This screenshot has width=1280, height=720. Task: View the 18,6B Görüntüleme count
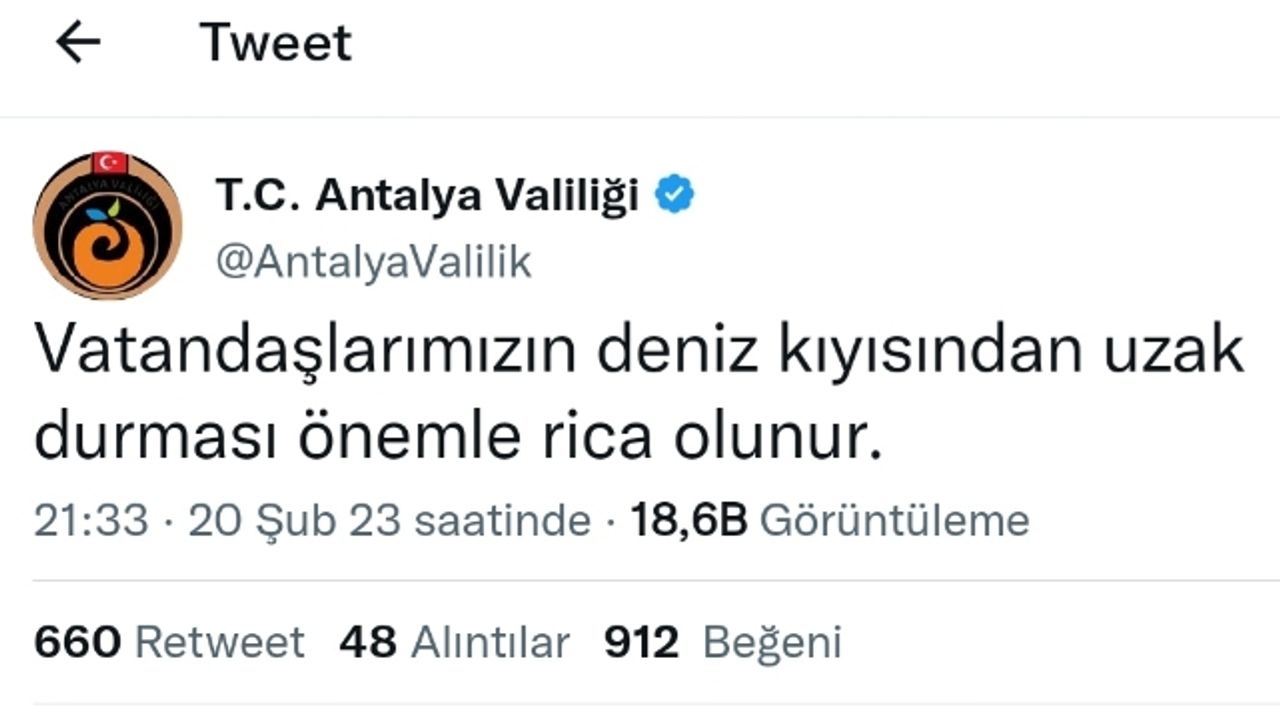[x=830, y=521]
